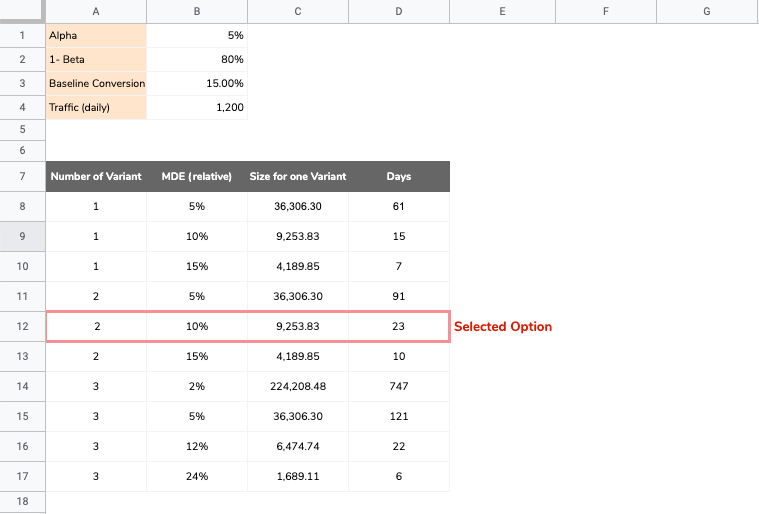This screenshot has height=514, width=759.
Task: Select column E header
Action: pos(502,11)
